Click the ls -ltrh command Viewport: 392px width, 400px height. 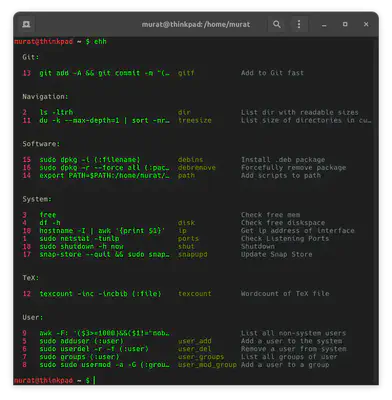56,112
